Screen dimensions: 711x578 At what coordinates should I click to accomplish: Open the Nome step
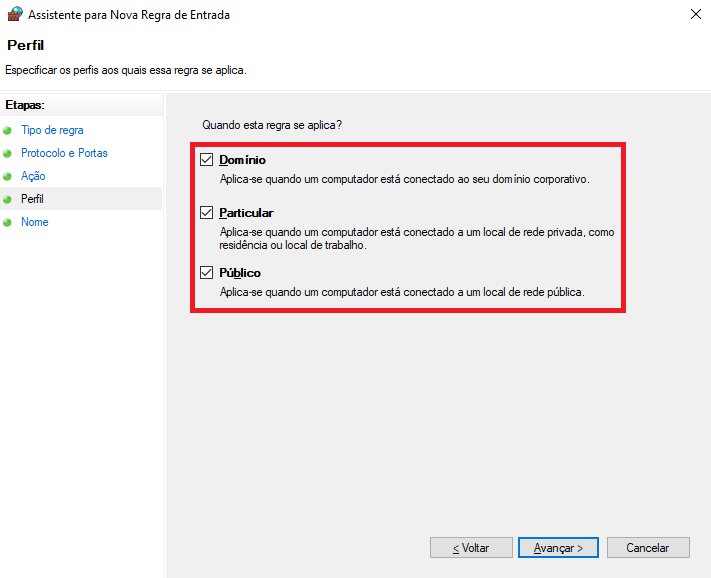(x=34, y=222)
